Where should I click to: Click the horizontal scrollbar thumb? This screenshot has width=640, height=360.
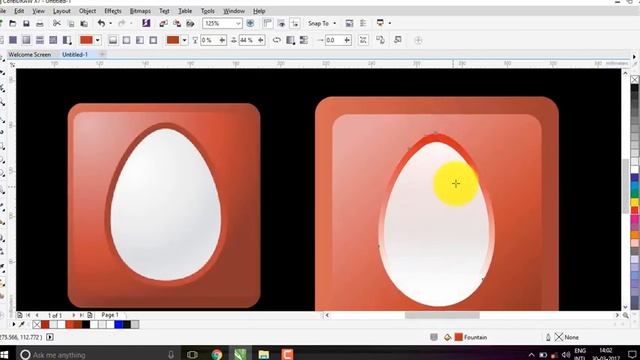tap(442, 315)
